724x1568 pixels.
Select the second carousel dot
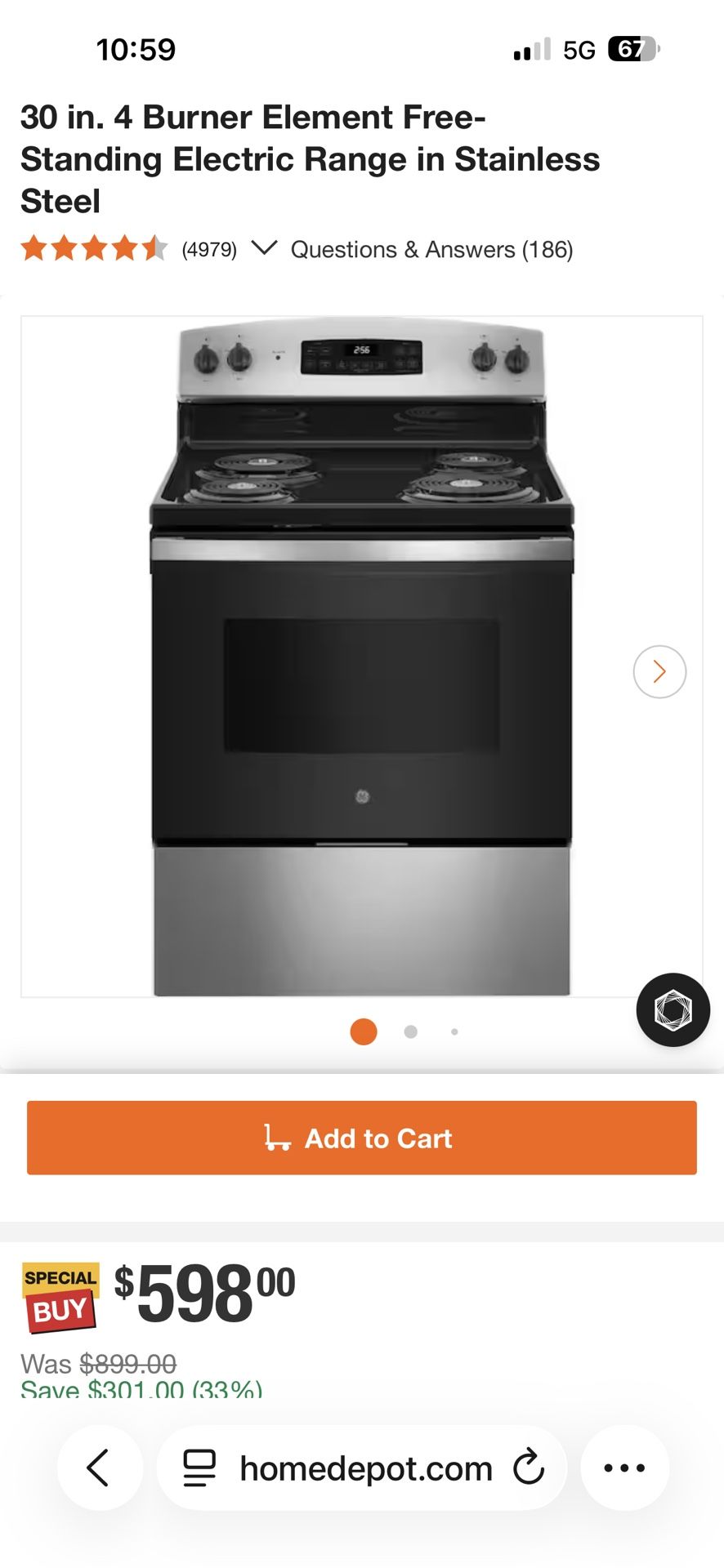(x=411, y=1031)
